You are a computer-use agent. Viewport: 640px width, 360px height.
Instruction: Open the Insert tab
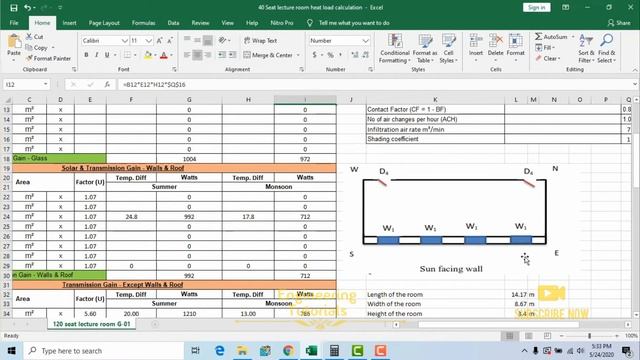click(69, 23)
